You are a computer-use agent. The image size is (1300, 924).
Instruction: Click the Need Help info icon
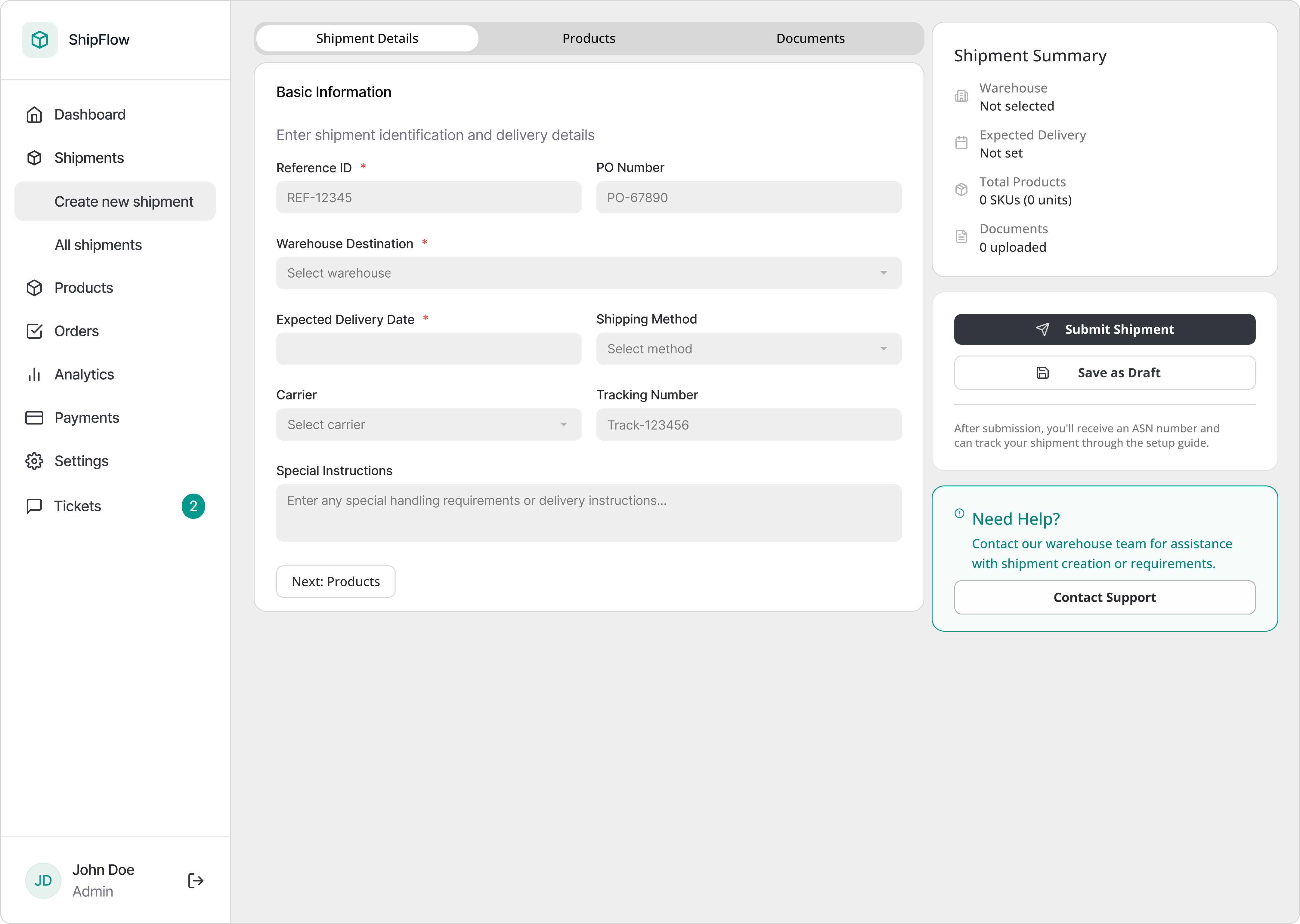tap(959, 513)
